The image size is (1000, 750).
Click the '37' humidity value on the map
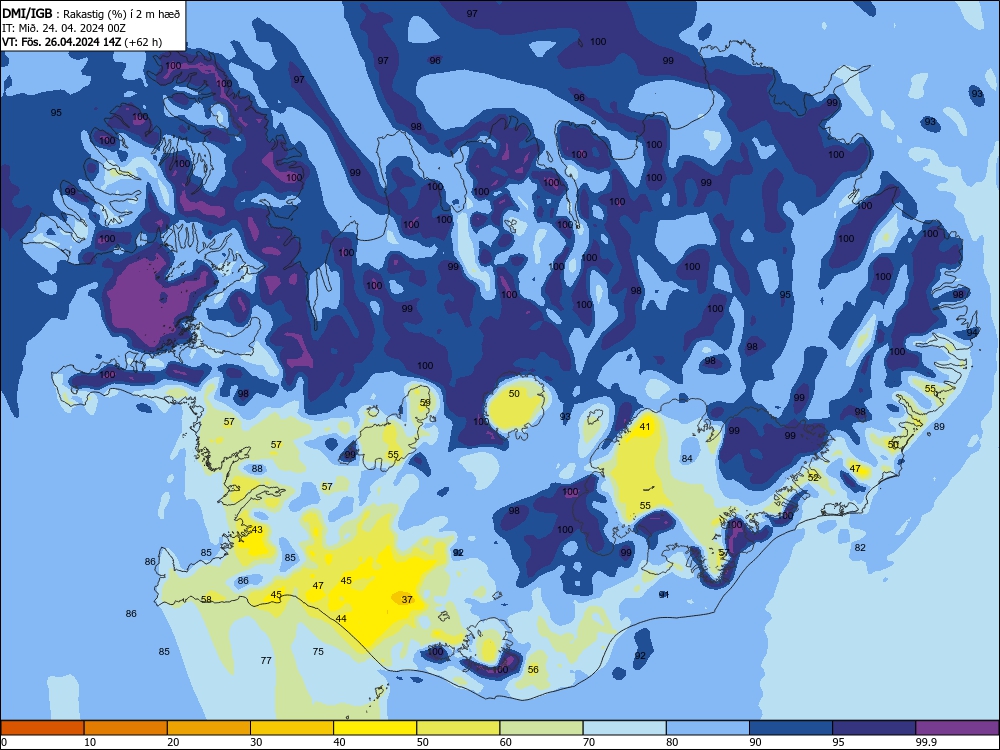pos(407,599)
